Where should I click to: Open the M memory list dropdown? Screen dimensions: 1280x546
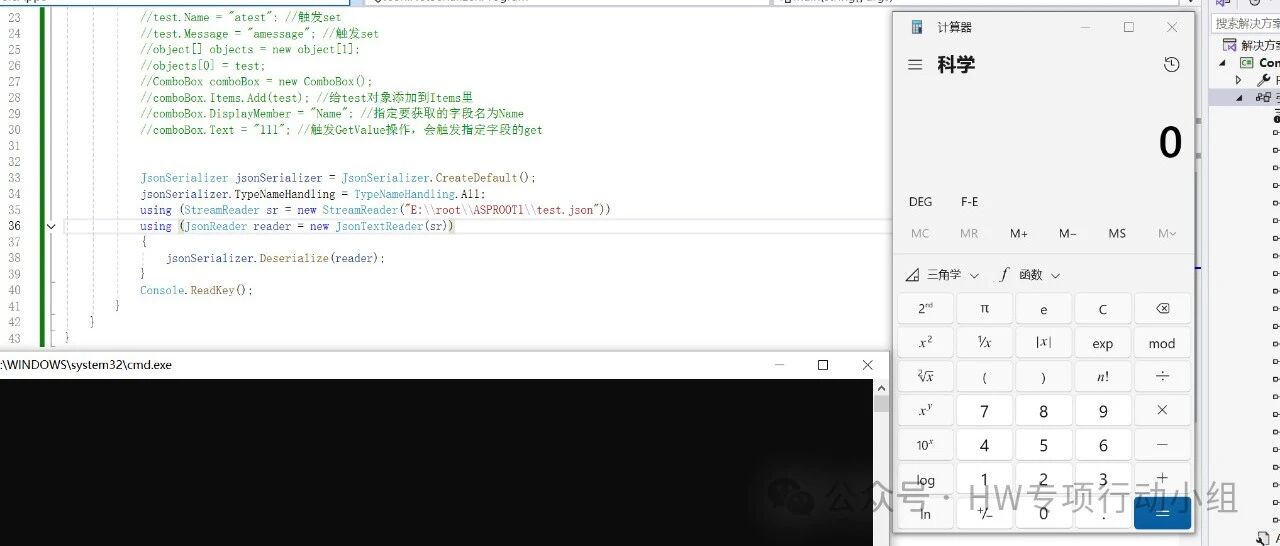pos(1166,233)
